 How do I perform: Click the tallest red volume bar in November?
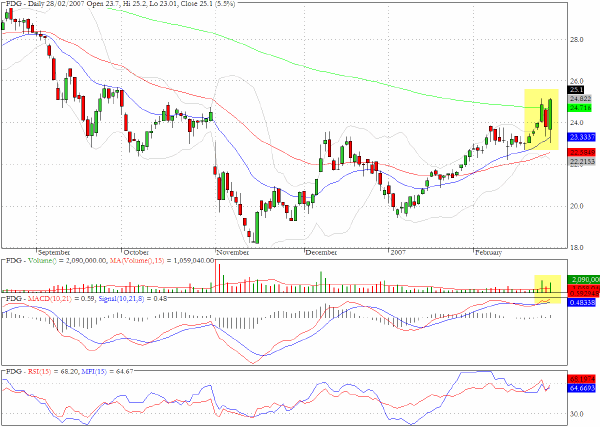(215, 276)
